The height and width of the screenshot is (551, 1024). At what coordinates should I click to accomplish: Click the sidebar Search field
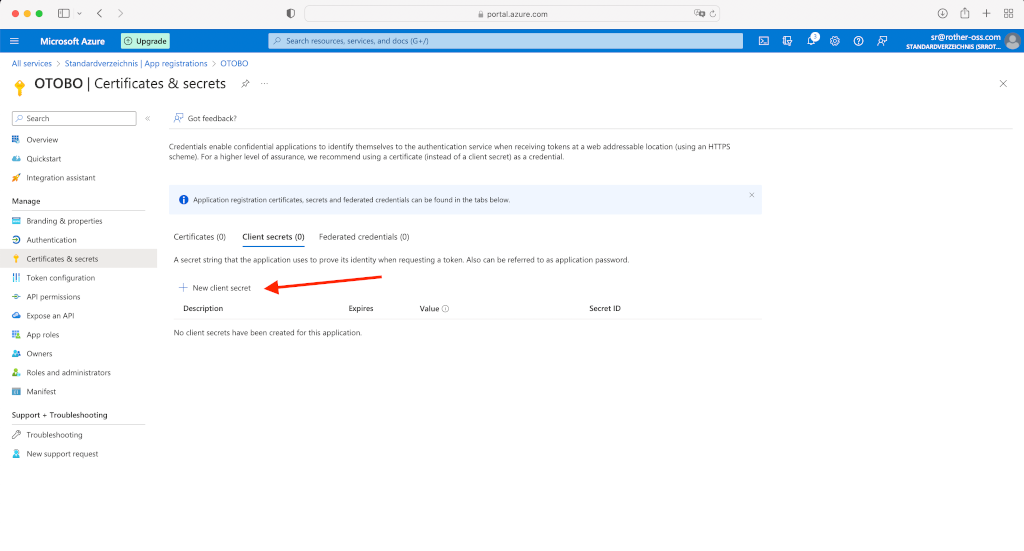(x=73, y=118)
